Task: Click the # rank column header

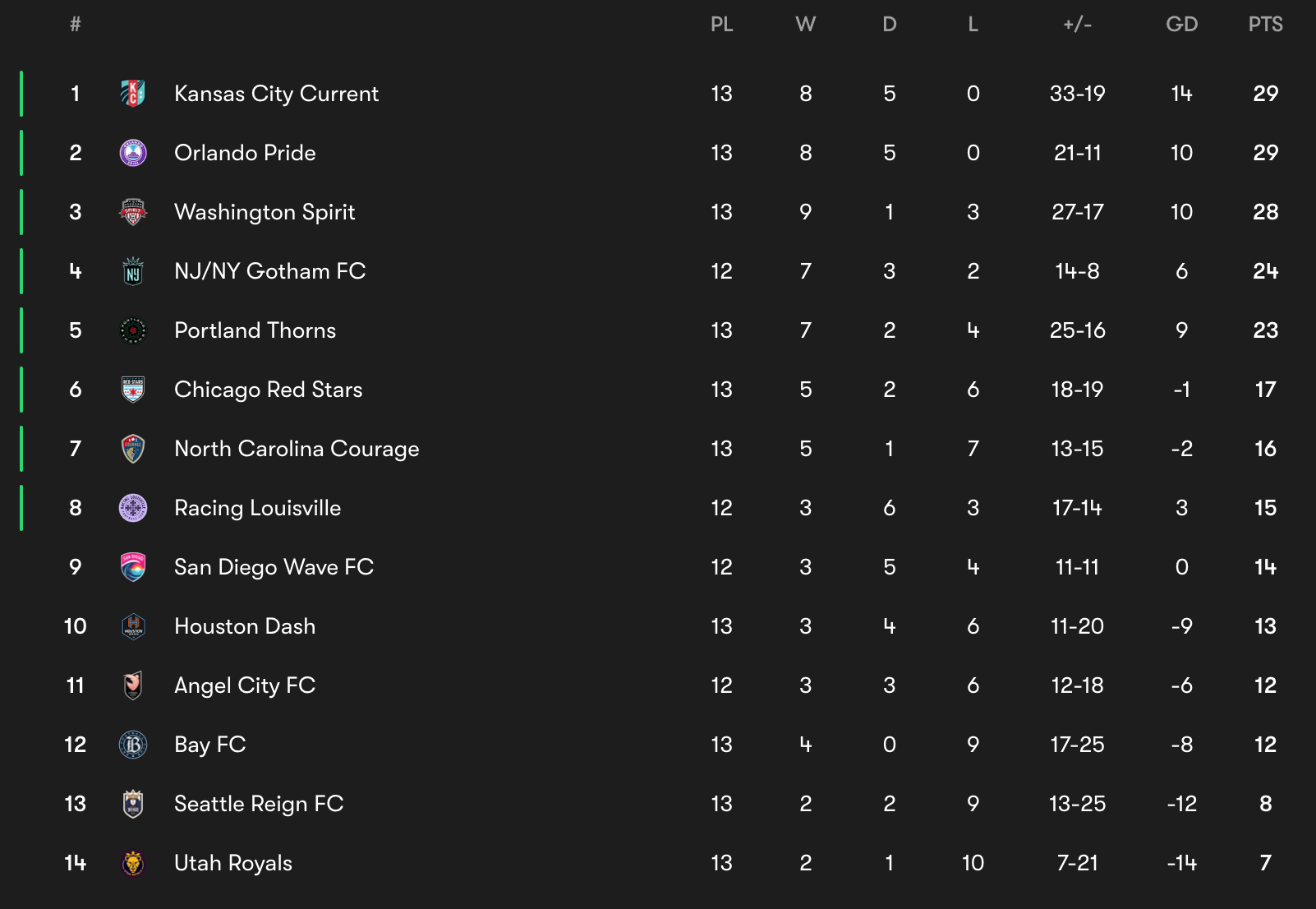Action: [x=76, y=25]
